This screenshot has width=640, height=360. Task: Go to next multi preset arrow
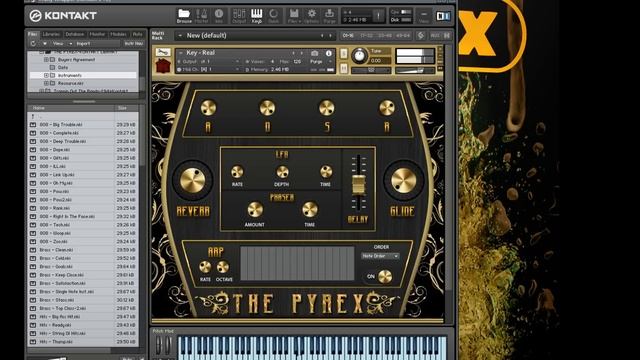tap(330, 36)
